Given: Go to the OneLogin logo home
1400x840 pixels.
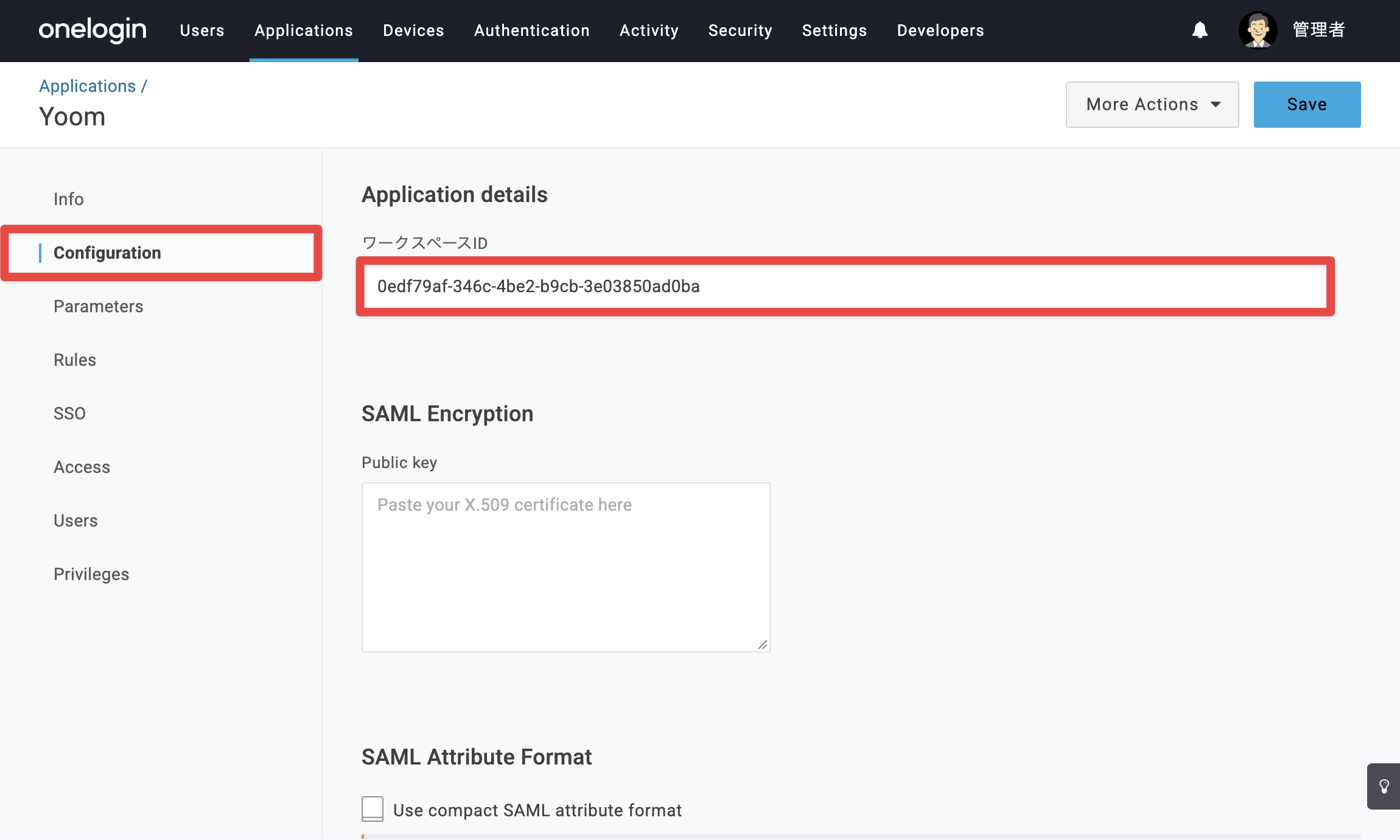Looking at the screenshot, I should [x=93, y=30].
